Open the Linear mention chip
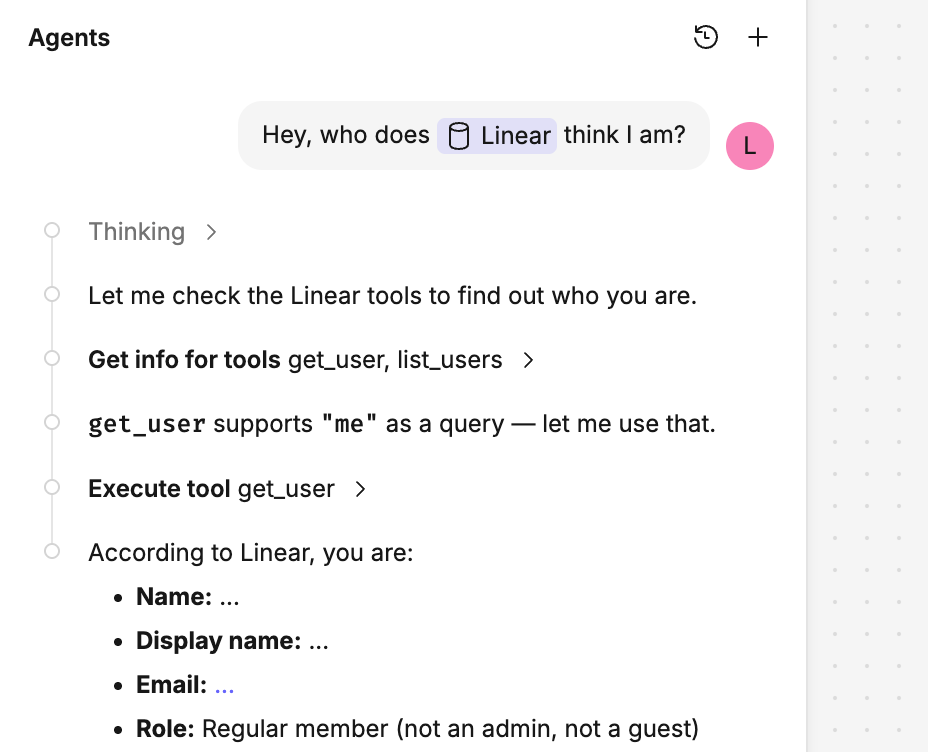 497,135
